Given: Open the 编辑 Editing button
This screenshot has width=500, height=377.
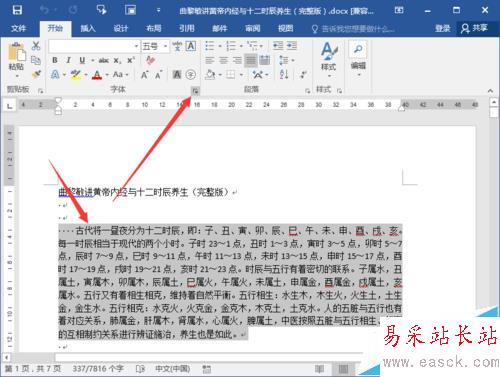Looking at the screenshot, I should [358, 58].
